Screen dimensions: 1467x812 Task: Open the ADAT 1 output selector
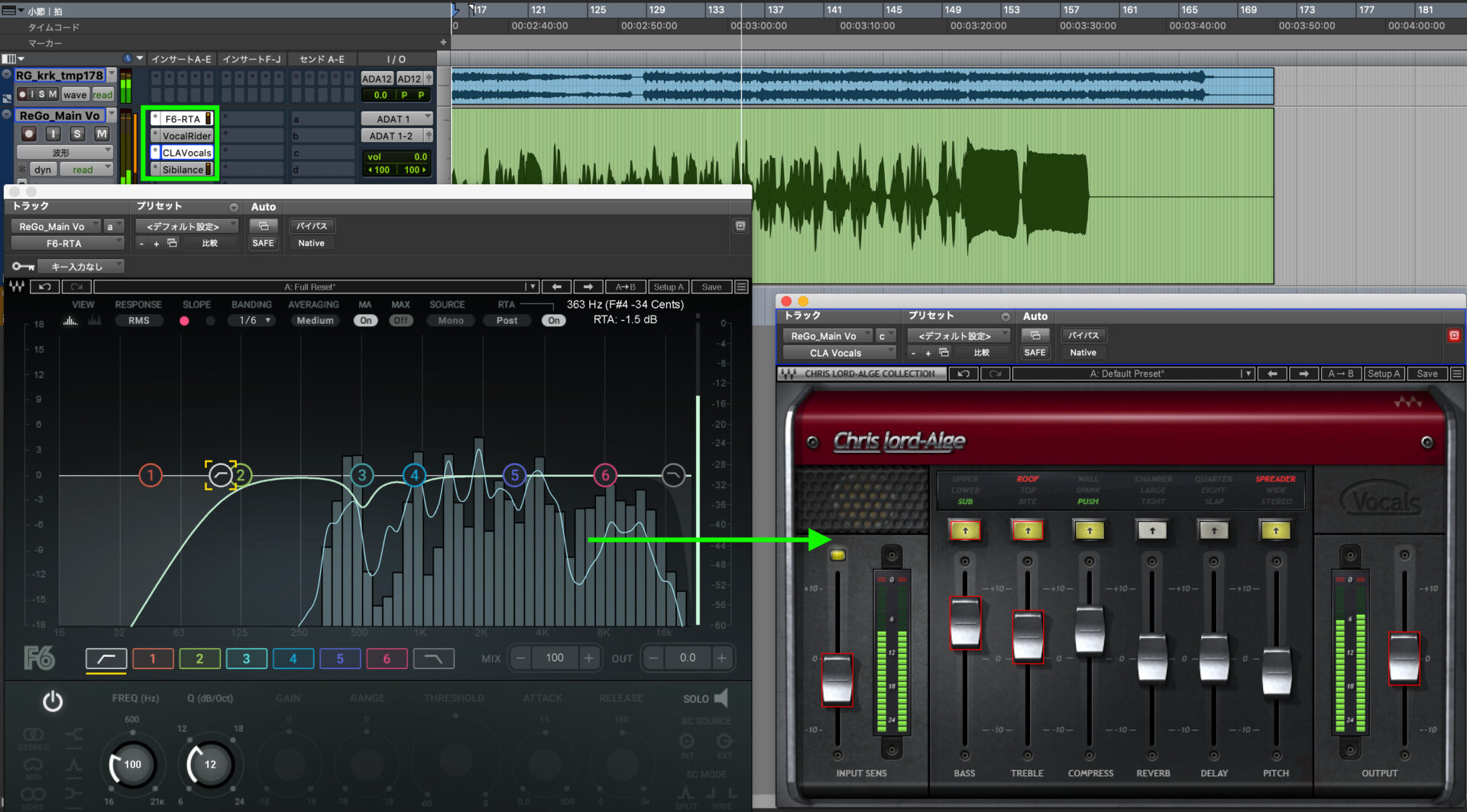point(397,118)
